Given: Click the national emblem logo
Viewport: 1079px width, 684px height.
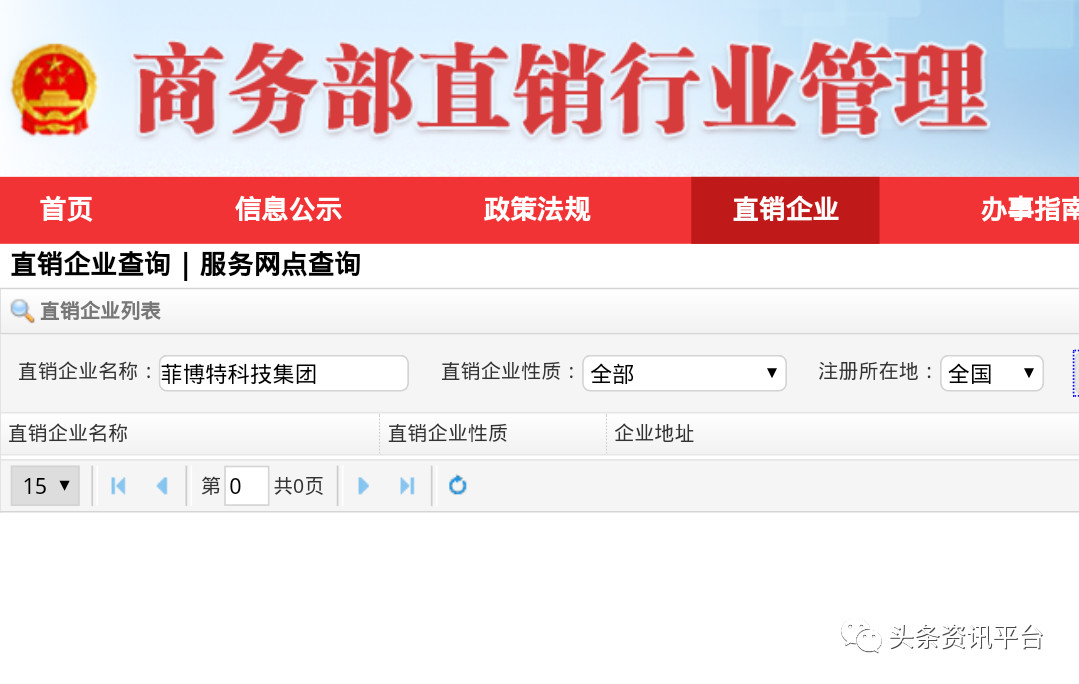Looking at the screenshot, I should tap(54, 89).
